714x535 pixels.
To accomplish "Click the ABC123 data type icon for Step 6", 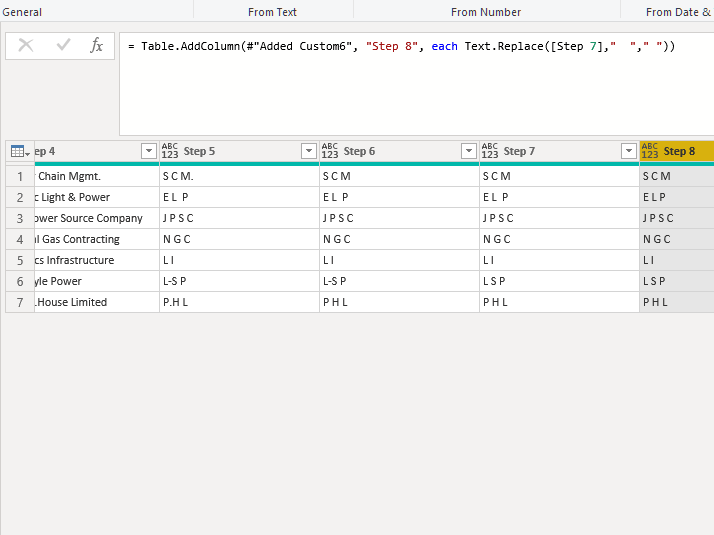I will tap(329, 151).
